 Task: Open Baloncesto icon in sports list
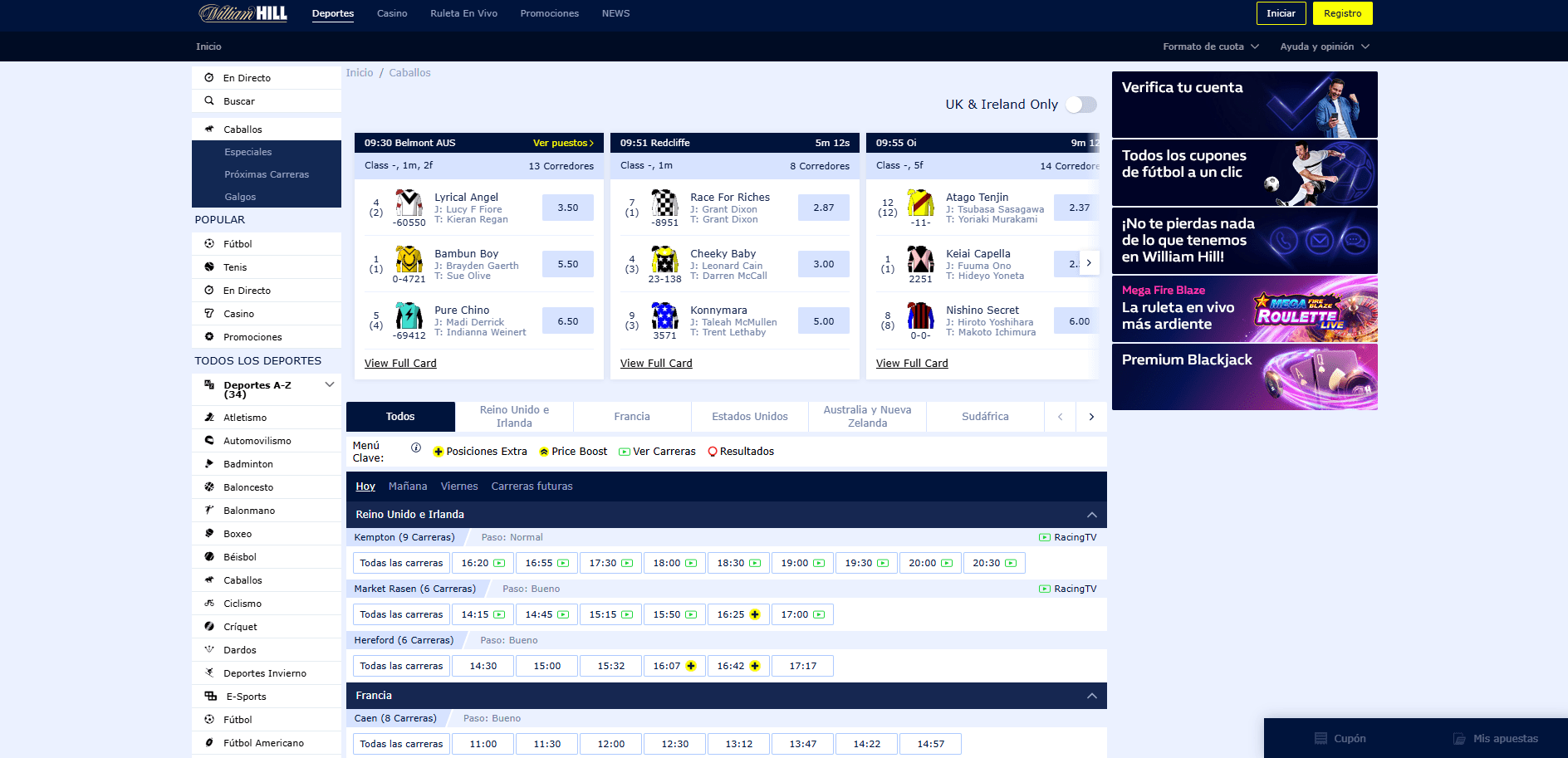click(x=209, y=487)
